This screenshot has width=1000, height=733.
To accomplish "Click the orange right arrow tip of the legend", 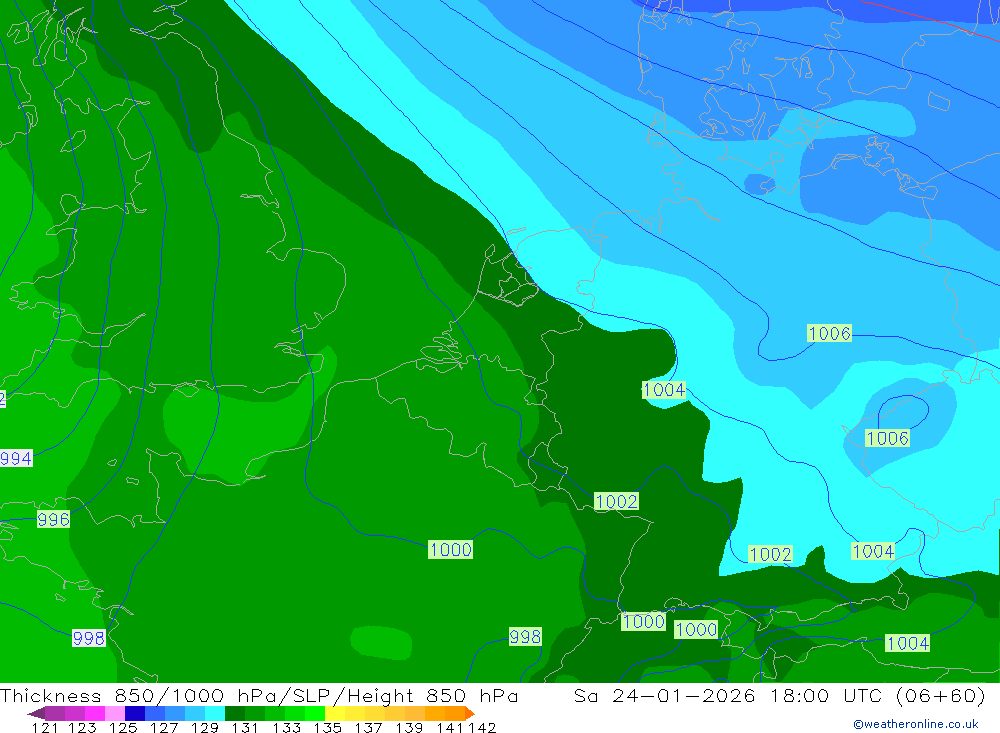I will (471, 714).
